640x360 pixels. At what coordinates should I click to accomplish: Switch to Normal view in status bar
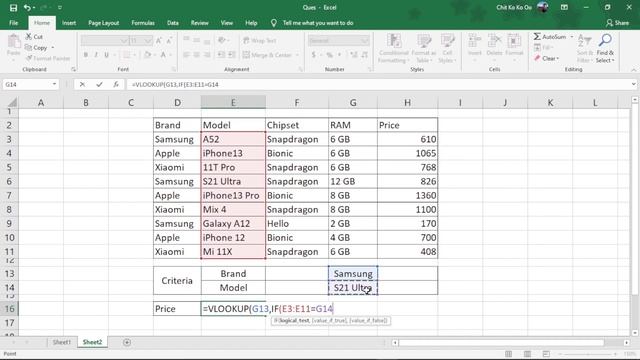pyautogui.click(x=508, y=354)
